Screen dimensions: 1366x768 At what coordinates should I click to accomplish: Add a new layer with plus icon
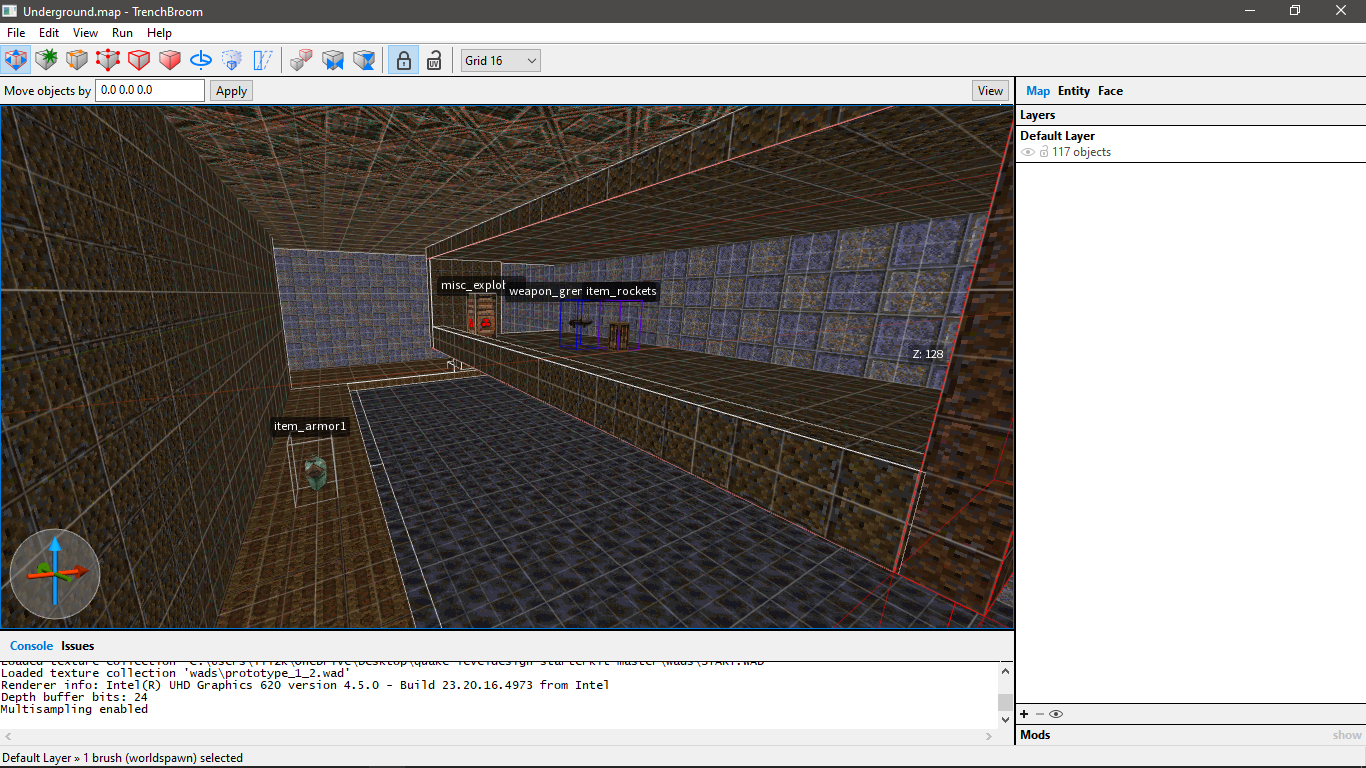1024,714
